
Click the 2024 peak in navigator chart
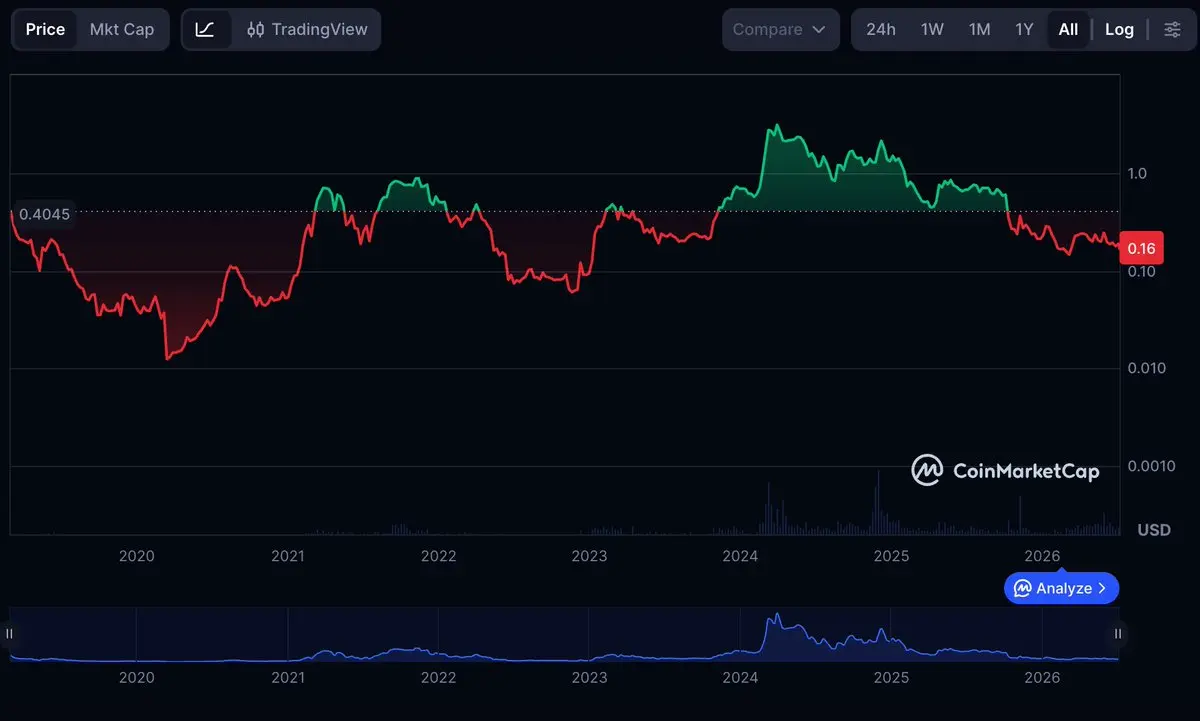point(776,616)
